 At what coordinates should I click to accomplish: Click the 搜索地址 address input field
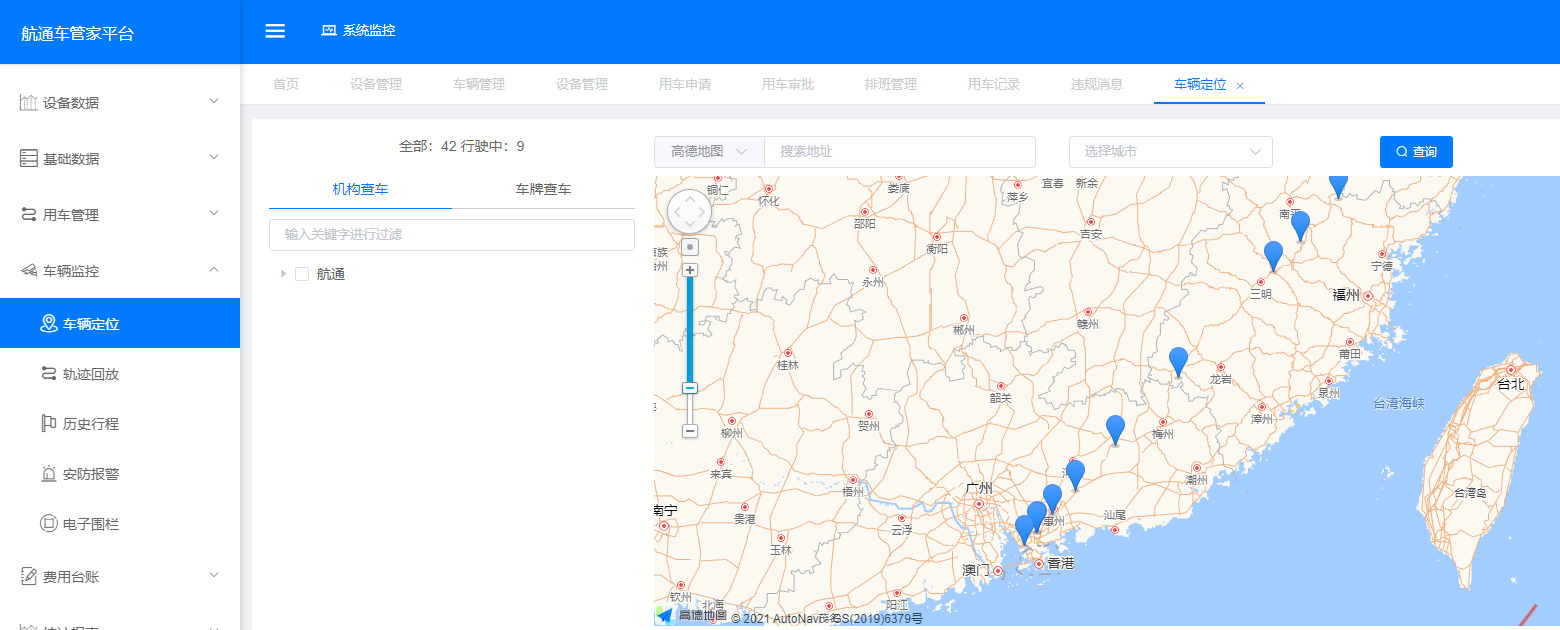click(x=899, y=152)
